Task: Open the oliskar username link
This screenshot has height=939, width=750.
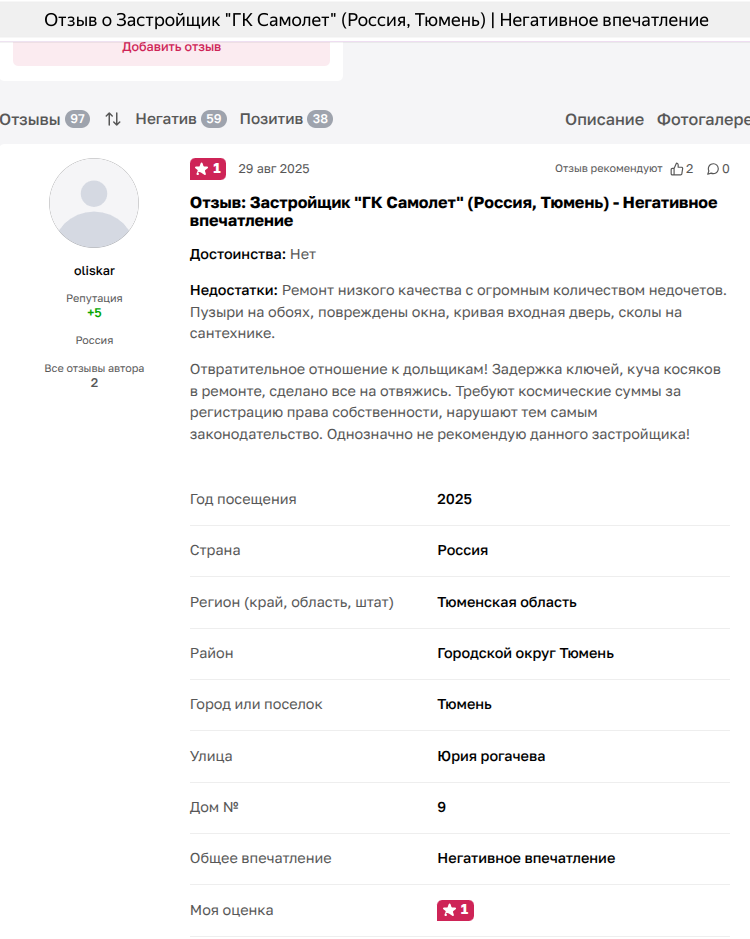Action: point(94,271)
